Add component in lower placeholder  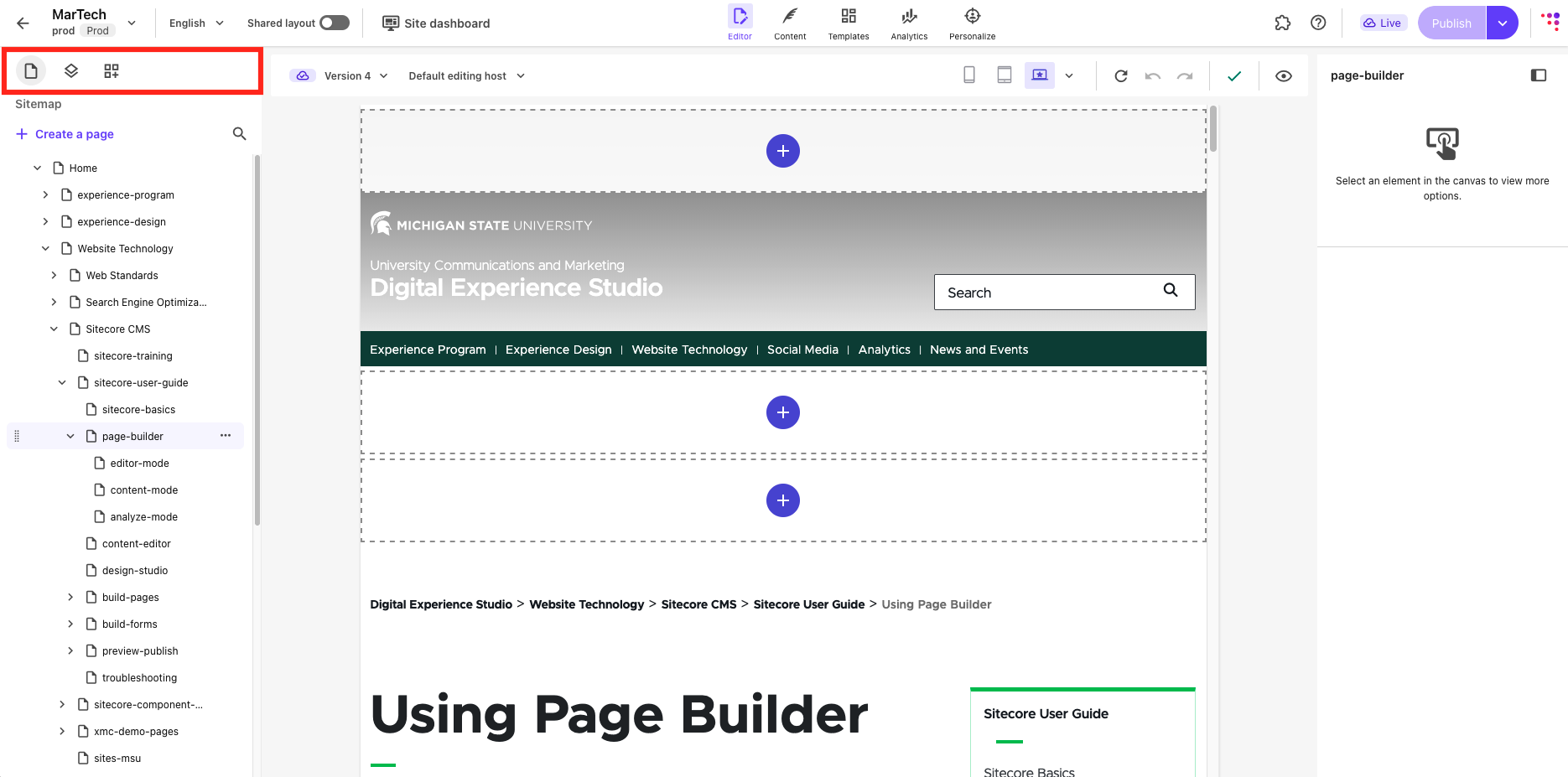(783, 500)
